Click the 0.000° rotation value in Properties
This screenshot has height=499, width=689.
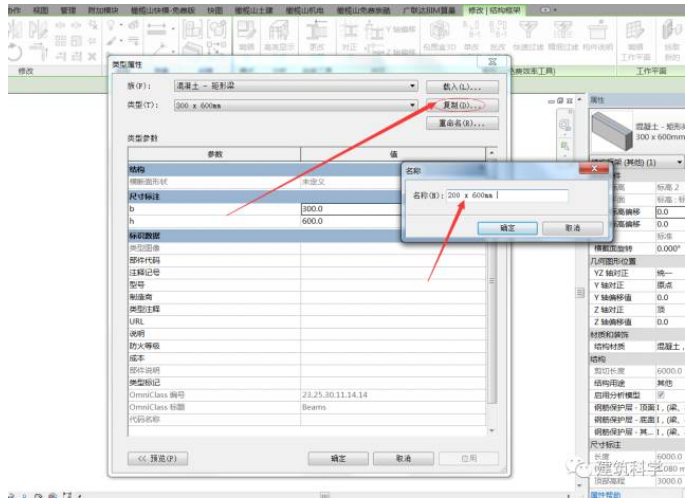(x=668, y=249)
